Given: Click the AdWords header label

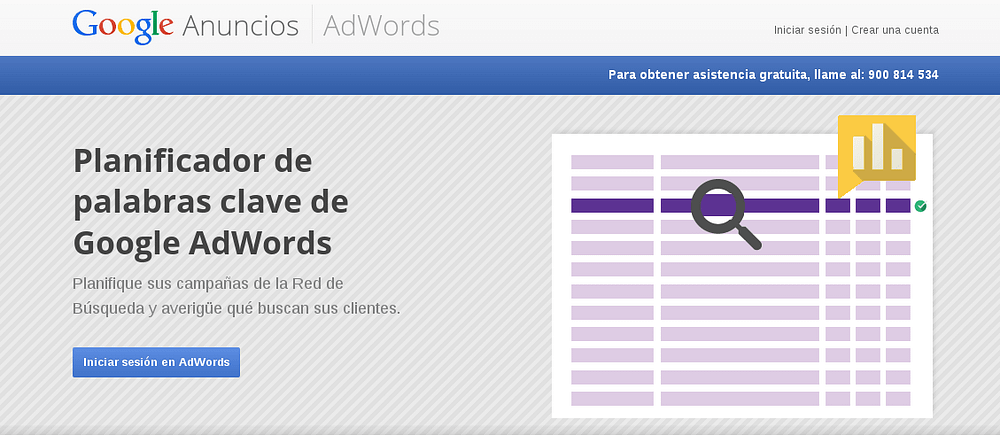Looking at the screenshot, I should (x=381, y=26).
